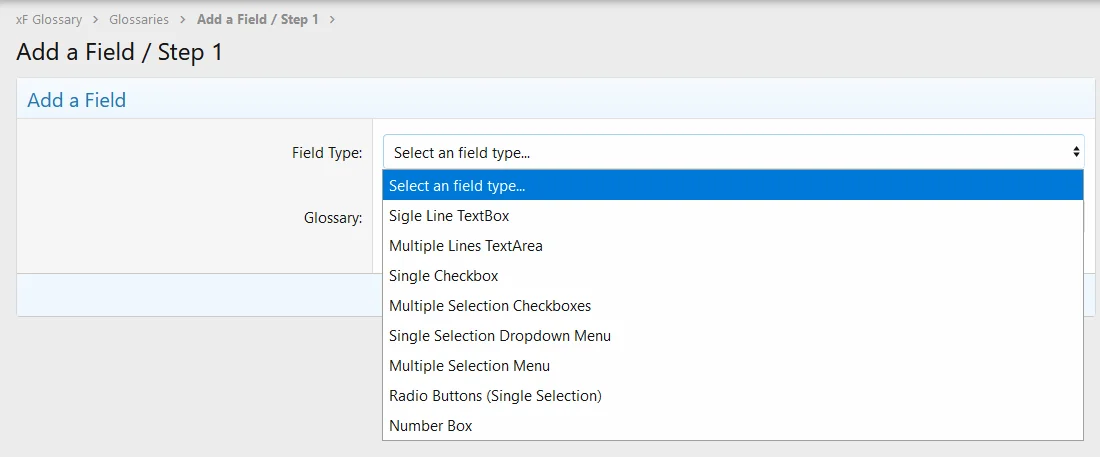The width and height of the screenshot is (1100, 457).
Task: Go to the Glossaries breadcrumb link
Action: click(x=139, y=20)
